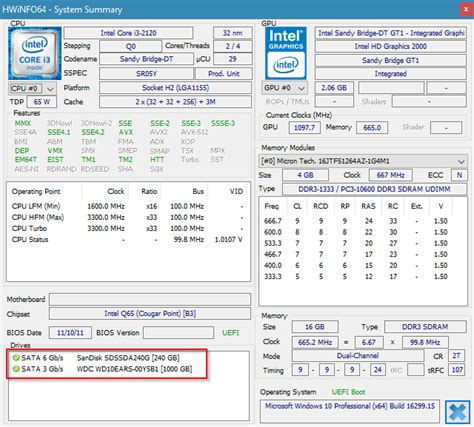The width and height of the screenshot is (474, 427).
Task: Click the memory clock 665.2 MHz field
Action: point(315,342)
